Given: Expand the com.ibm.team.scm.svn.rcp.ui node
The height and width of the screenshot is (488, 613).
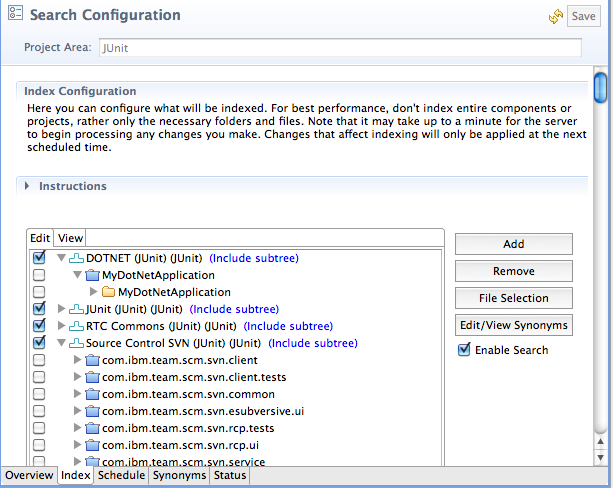Looking at the screenshot, I should [x=77, y=445].
